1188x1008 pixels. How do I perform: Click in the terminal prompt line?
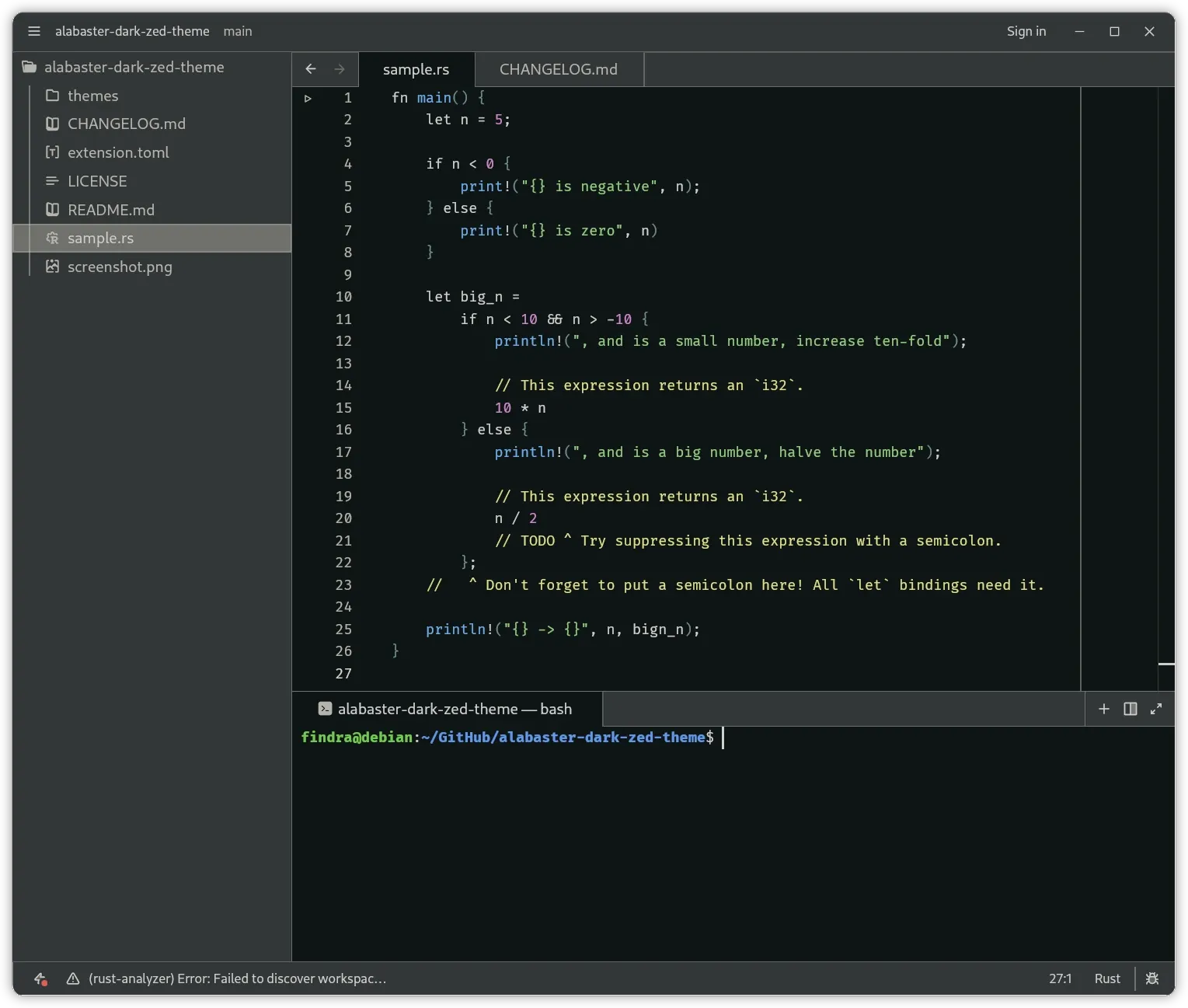pos(733,738)
